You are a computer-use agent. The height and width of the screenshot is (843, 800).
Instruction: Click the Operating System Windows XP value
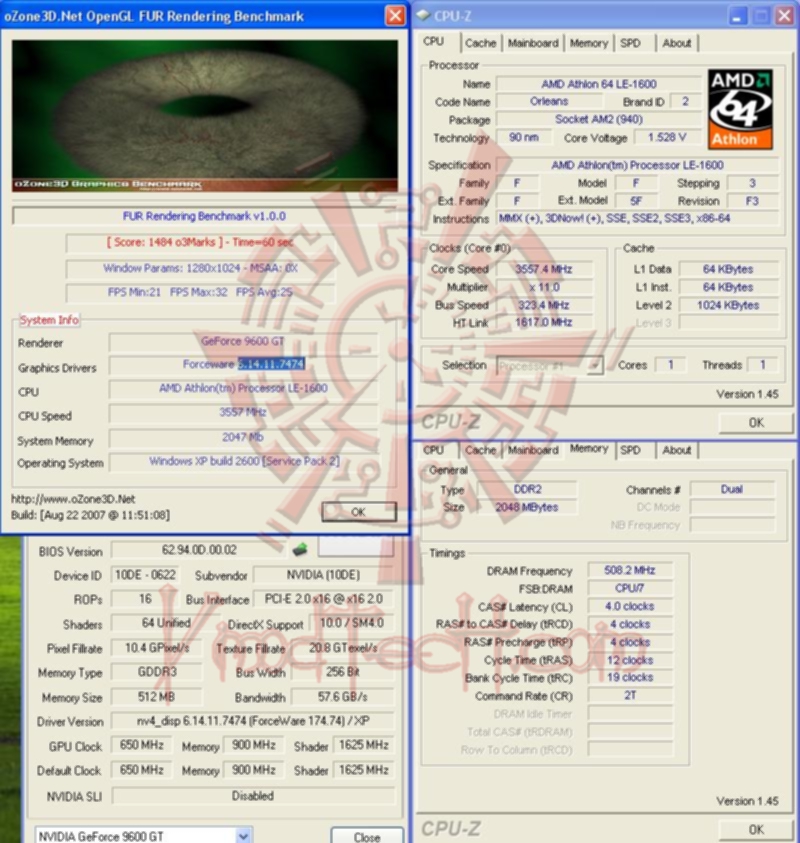point(244,461)
